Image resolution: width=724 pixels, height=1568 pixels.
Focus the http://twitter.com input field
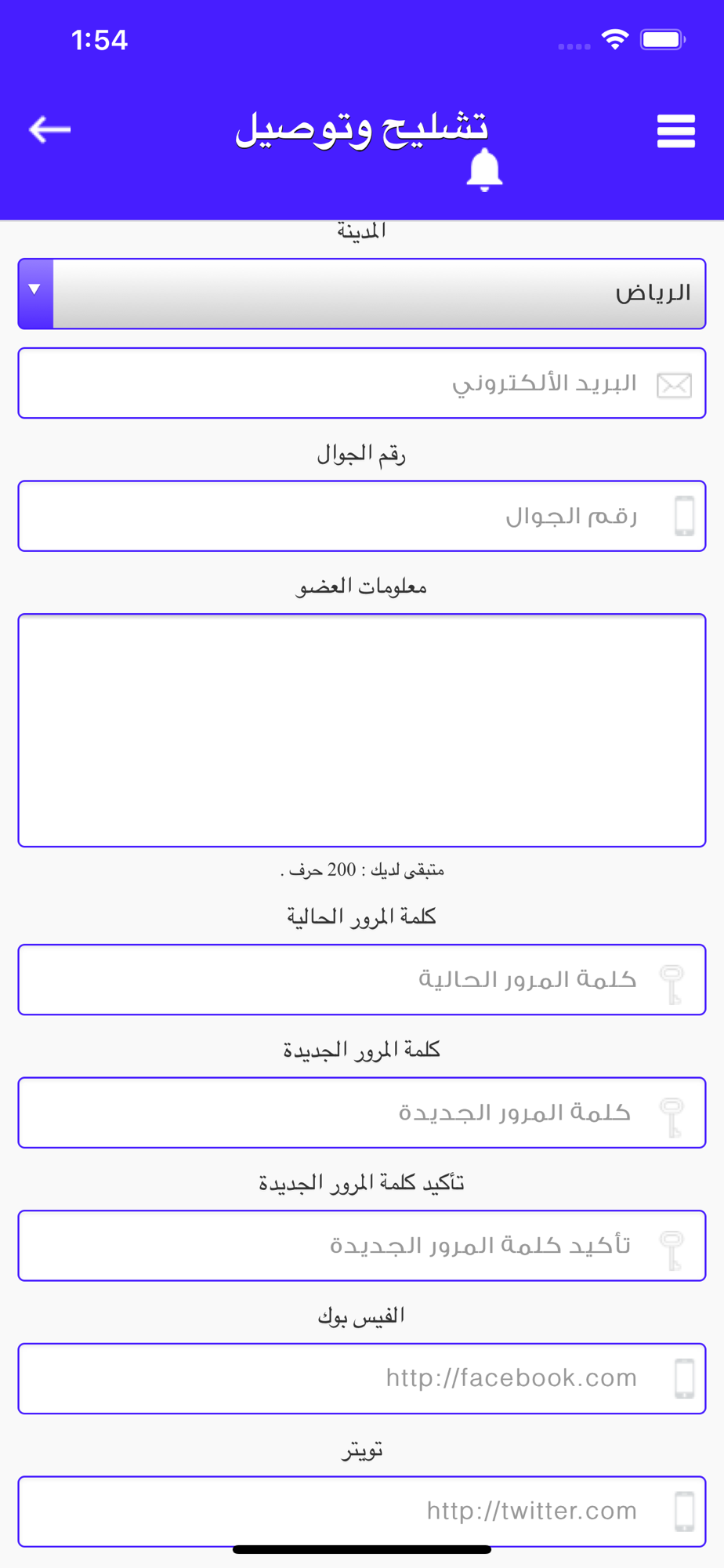click(x=362, y=1512)
